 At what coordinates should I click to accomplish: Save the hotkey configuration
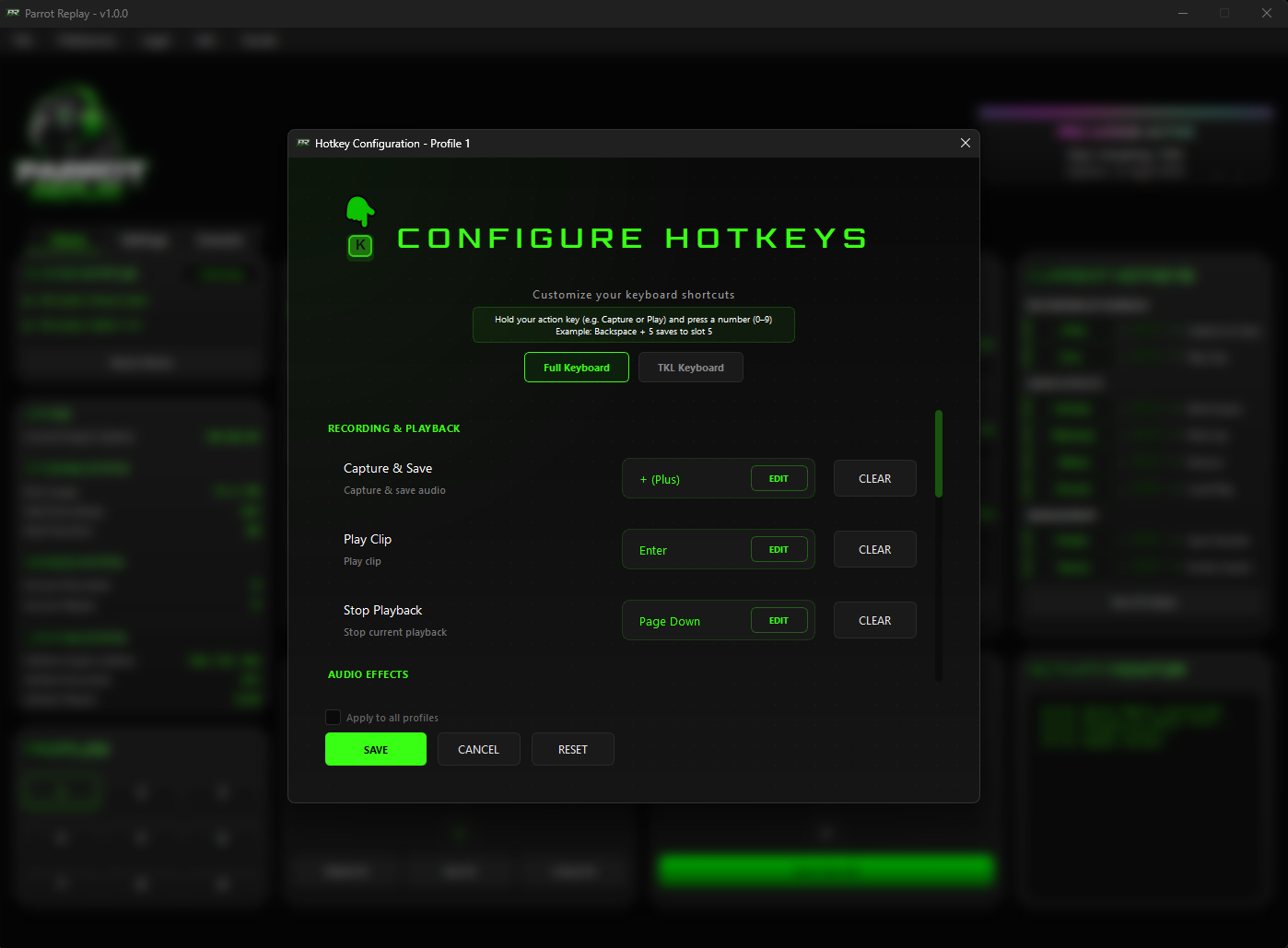[375, 749]
